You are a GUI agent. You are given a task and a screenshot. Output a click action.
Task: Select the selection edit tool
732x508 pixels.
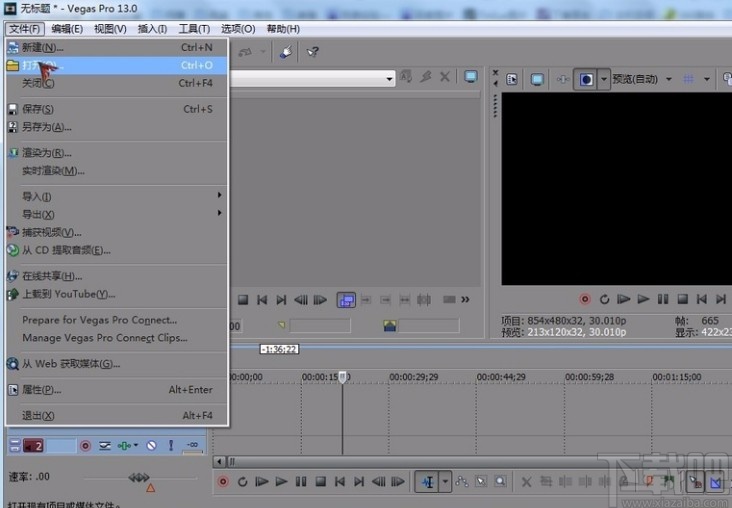pyautogui.click(x=481, y=481)
